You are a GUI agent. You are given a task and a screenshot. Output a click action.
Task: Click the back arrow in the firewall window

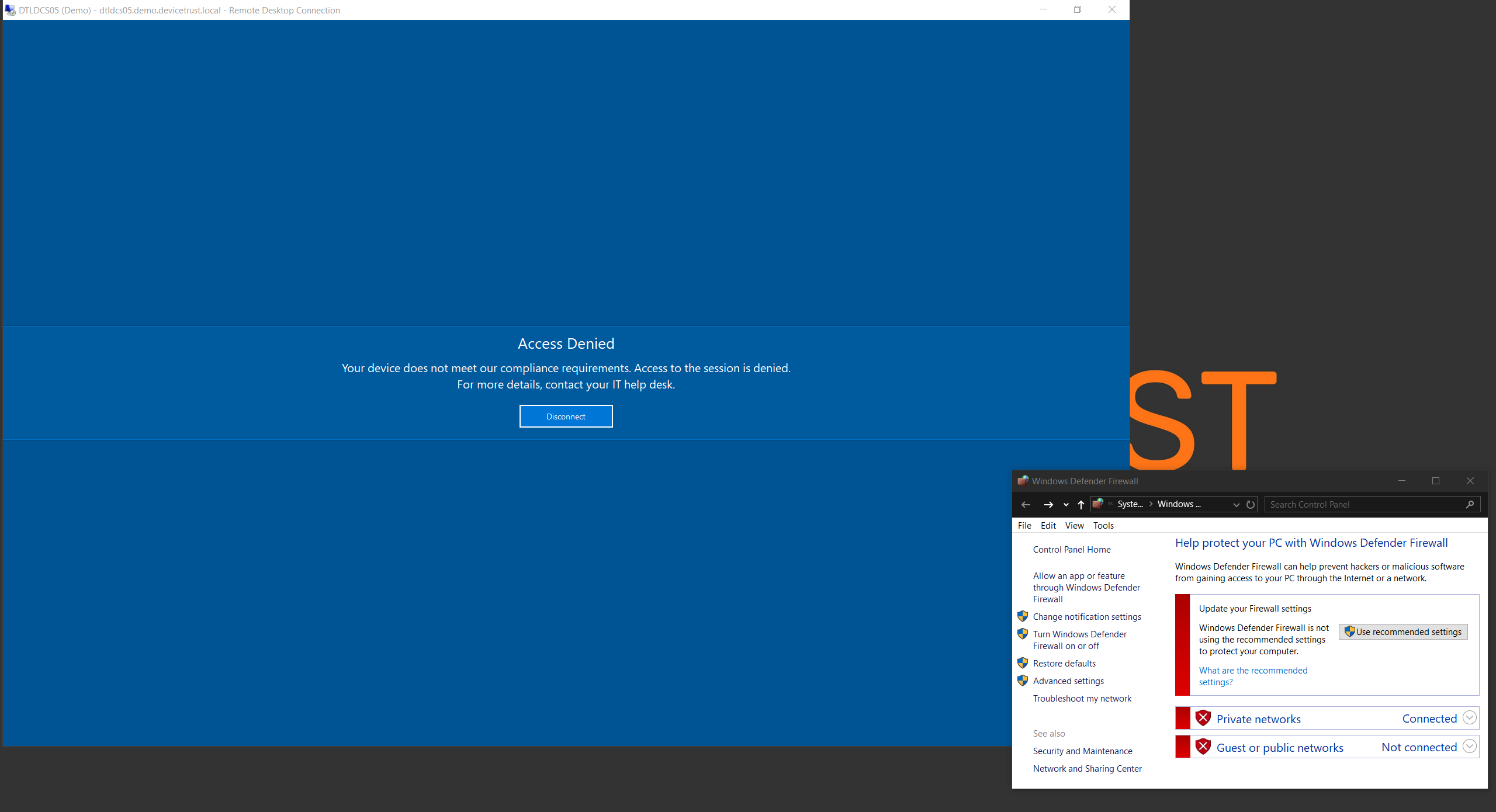click(x=1026, y=504)
